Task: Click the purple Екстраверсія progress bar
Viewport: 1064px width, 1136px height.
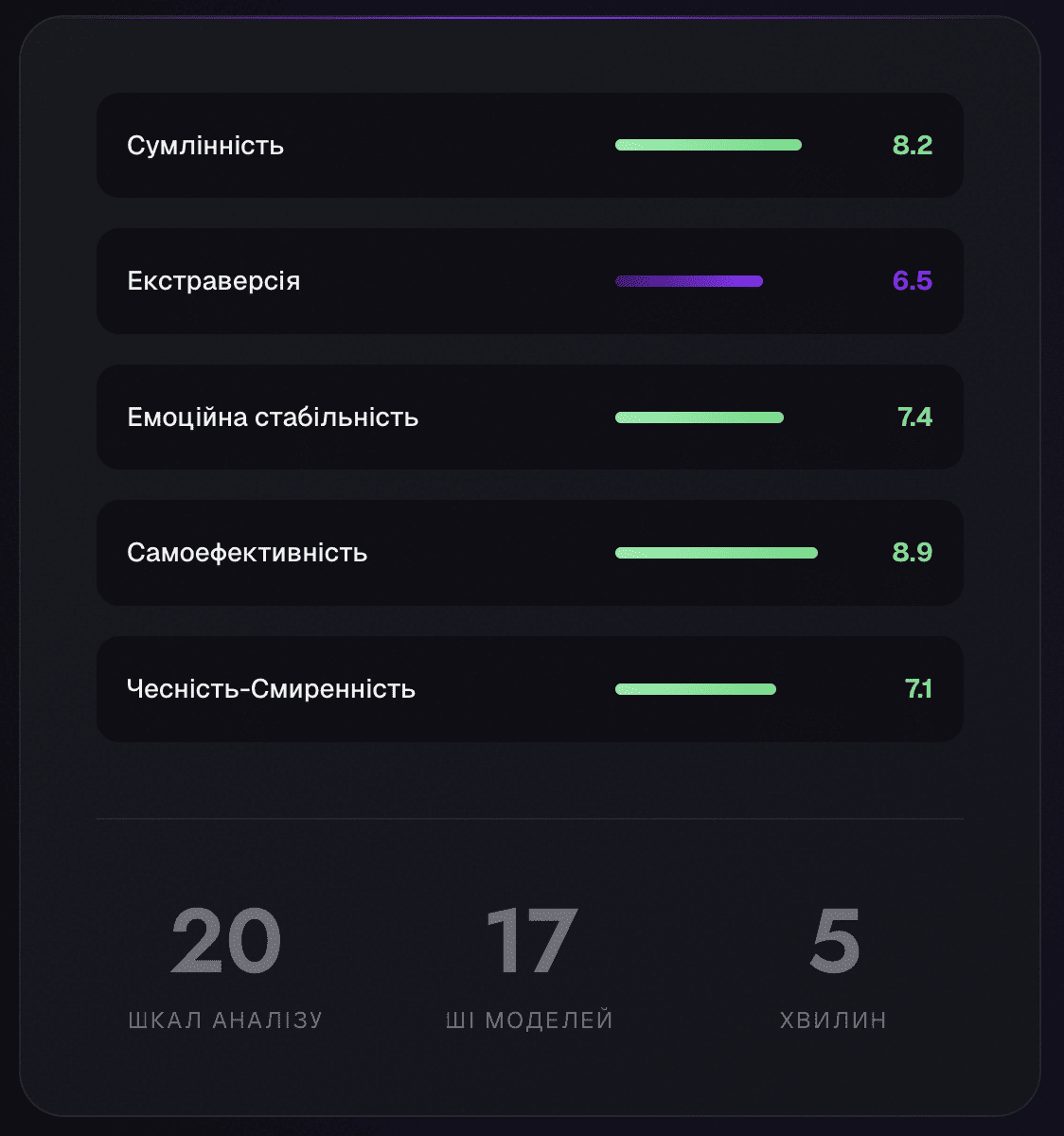Action: point(688,281)
